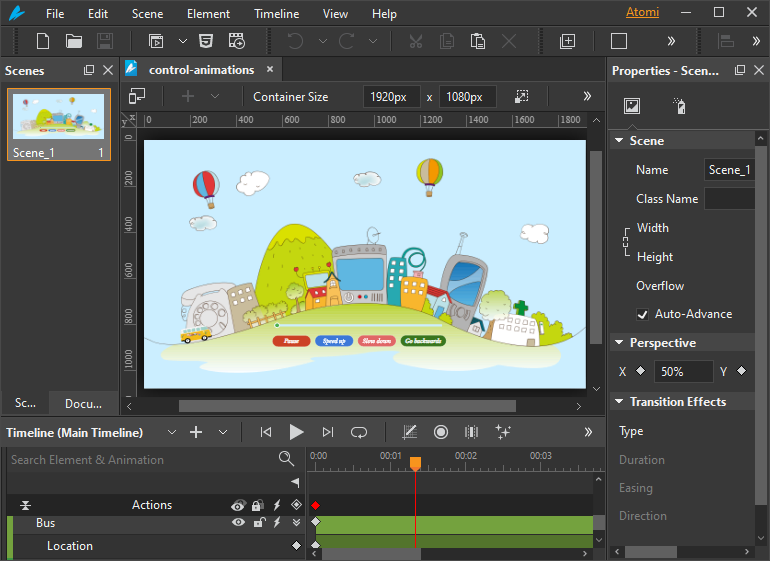Switch to the Docu... tab

coord(83,404)
